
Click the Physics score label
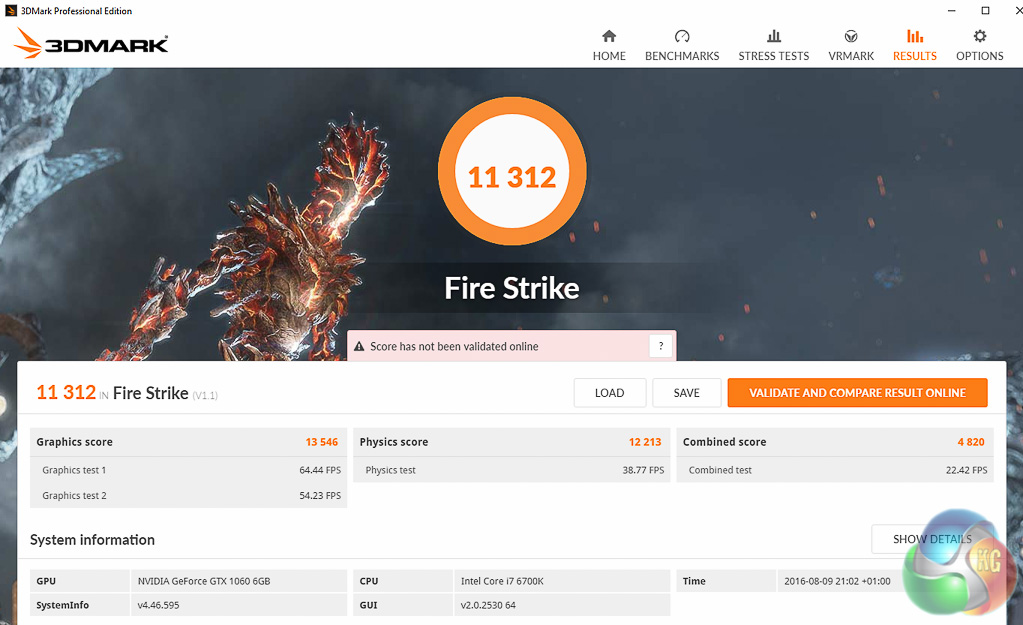pos(393,442)
